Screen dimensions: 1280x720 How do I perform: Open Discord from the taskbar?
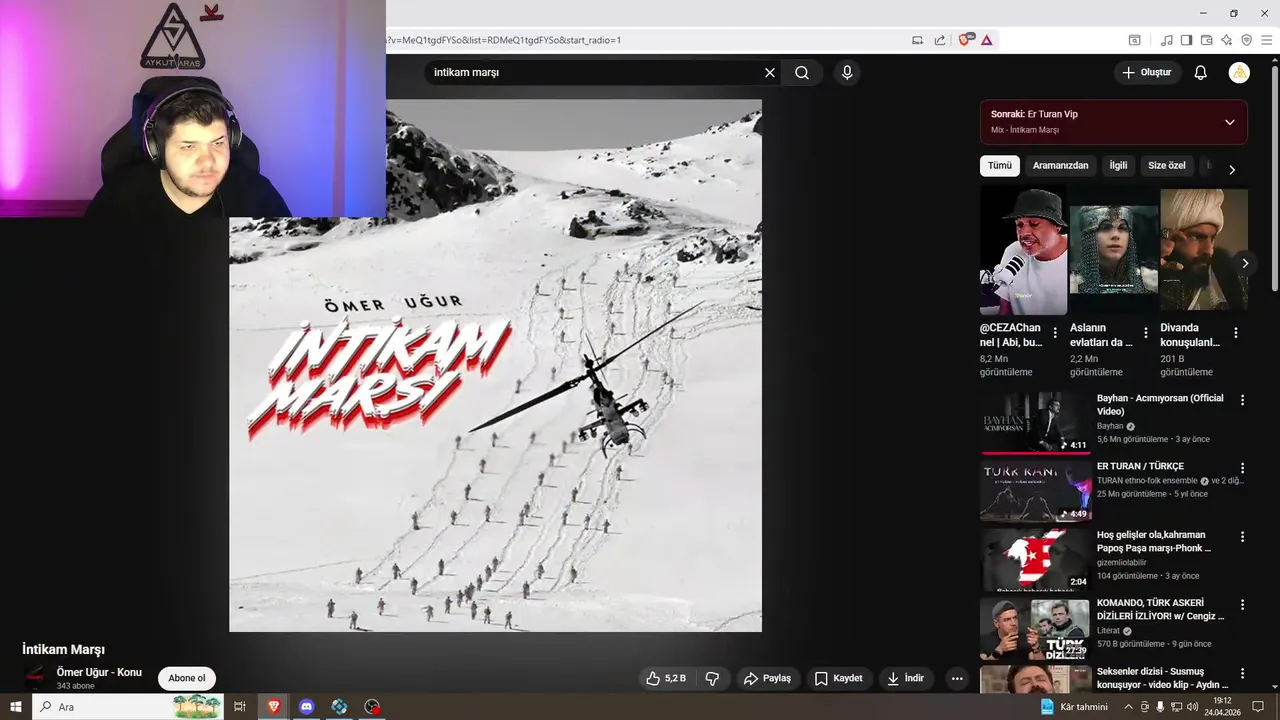(x=306, y=707)
